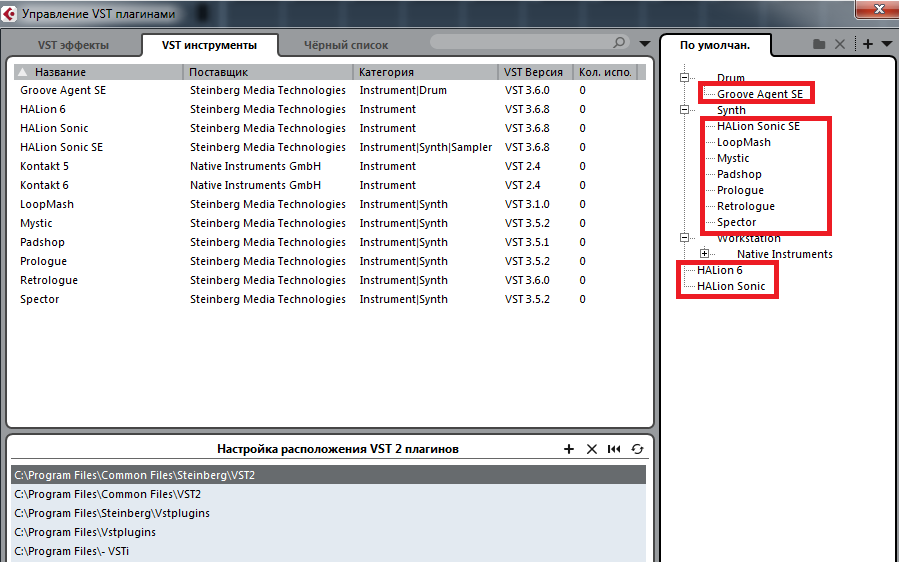Select Retrologue in the collection tree
The width and height of the screenshot is (899, 562).
coord(745,206)
